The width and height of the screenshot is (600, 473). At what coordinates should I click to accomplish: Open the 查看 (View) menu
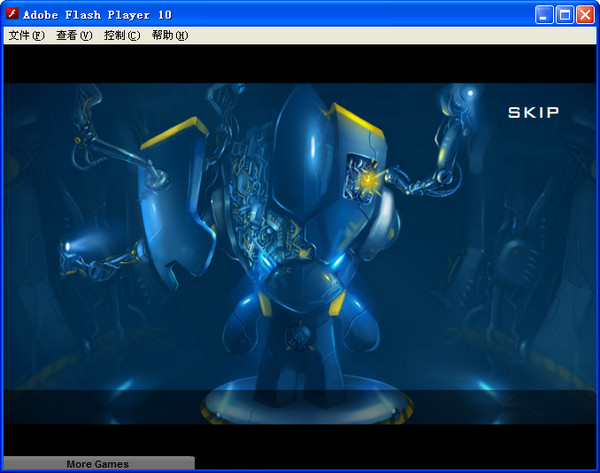point(73,35)
